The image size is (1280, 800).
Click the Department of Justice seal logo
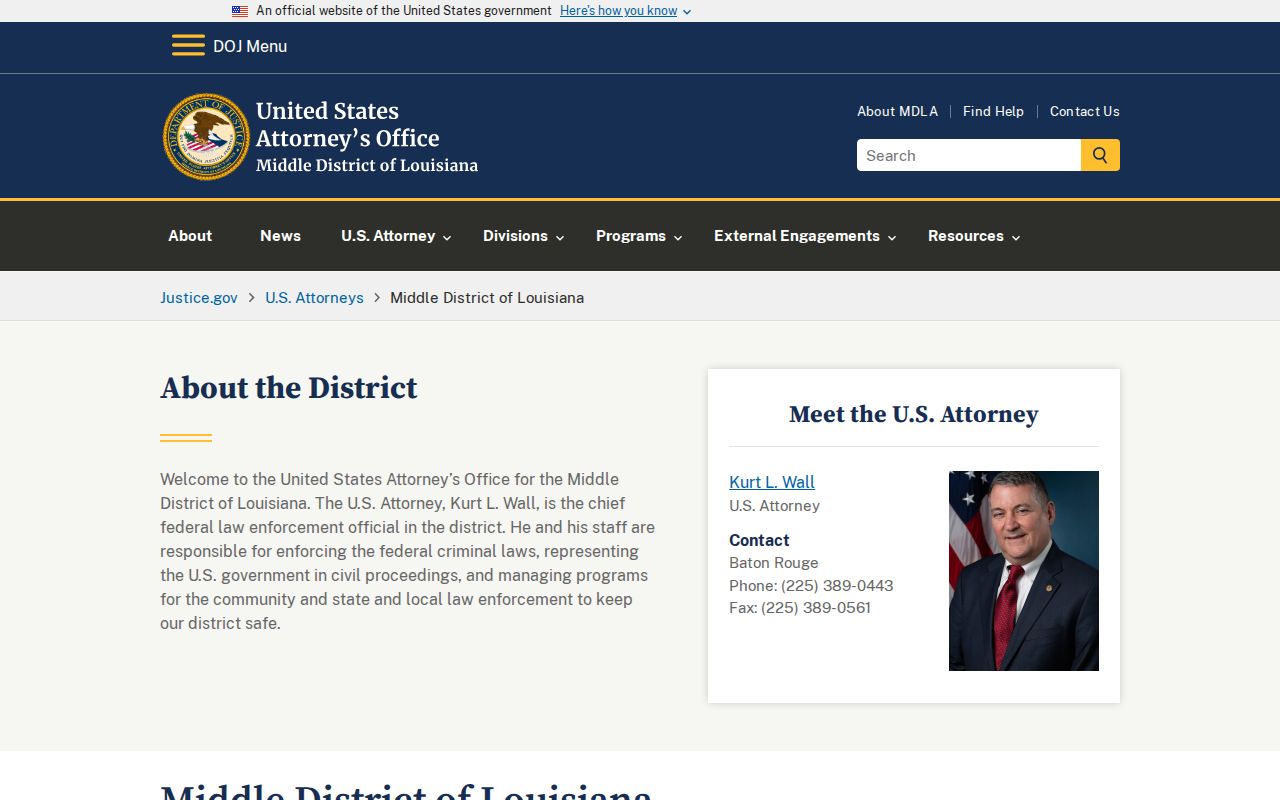206,137
